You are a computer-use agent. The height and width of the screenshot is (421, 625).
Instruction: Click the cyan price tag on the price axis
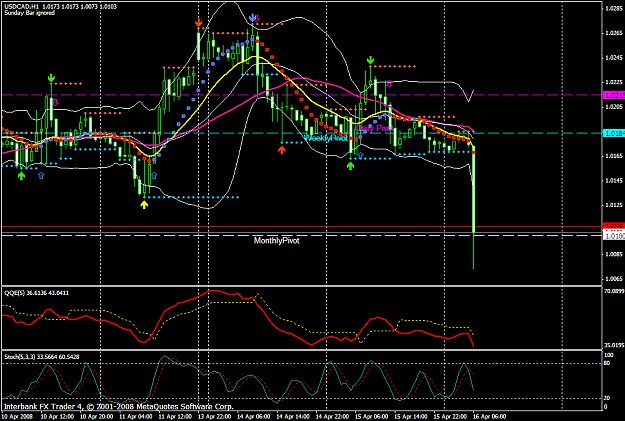coord(614,133)
